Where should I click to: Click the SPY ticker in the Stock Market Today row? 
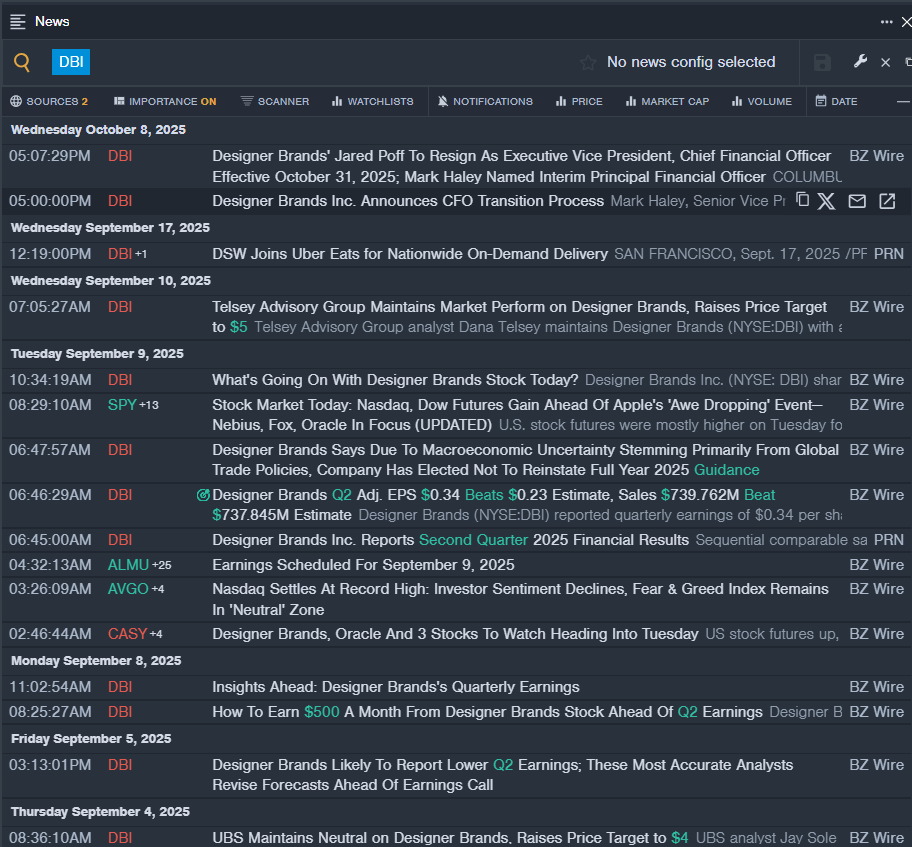(x=121, y=405)
